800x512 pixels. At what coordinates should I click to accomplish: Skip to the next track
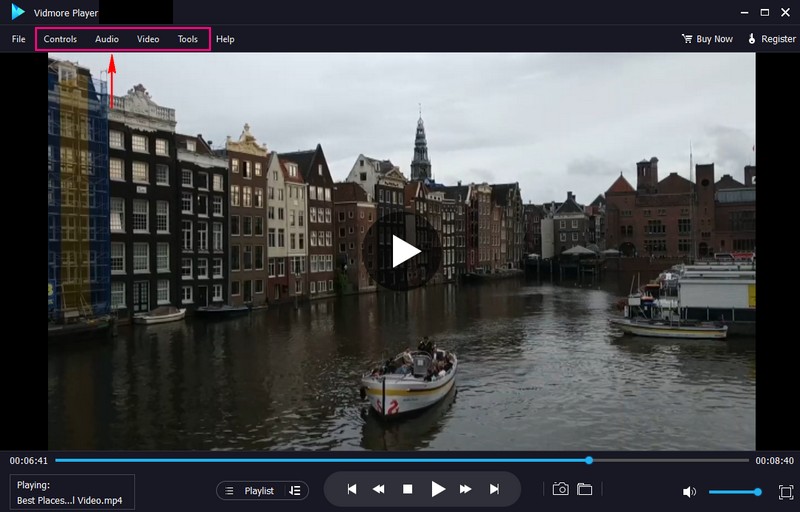494,489
